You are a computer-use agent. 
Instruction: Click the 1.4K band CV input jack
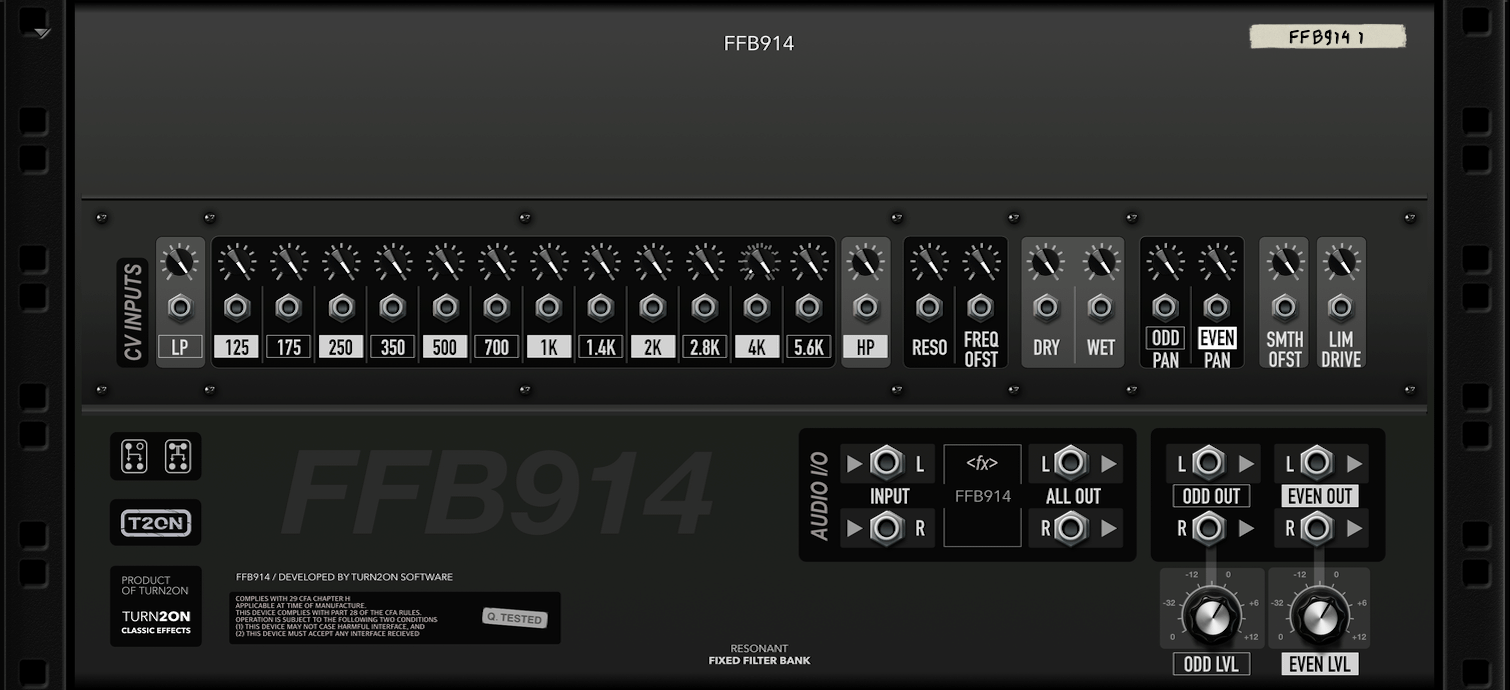click(x=601, y=307)
